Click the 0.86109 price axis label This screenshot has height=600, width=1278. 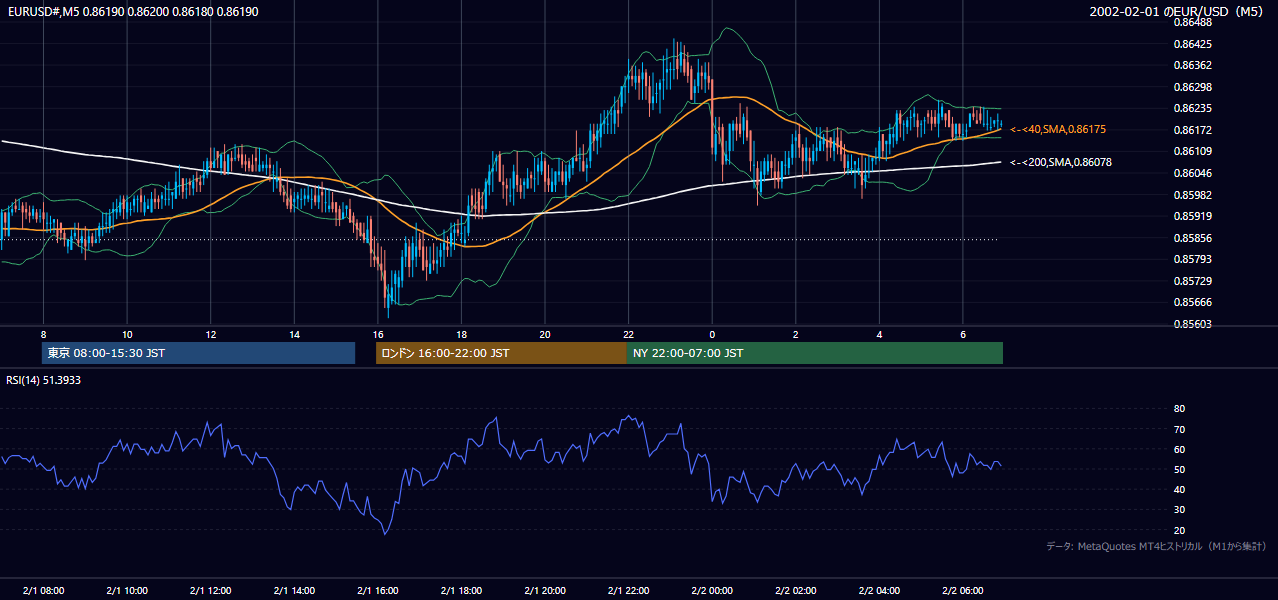[x=1192, y=151]
